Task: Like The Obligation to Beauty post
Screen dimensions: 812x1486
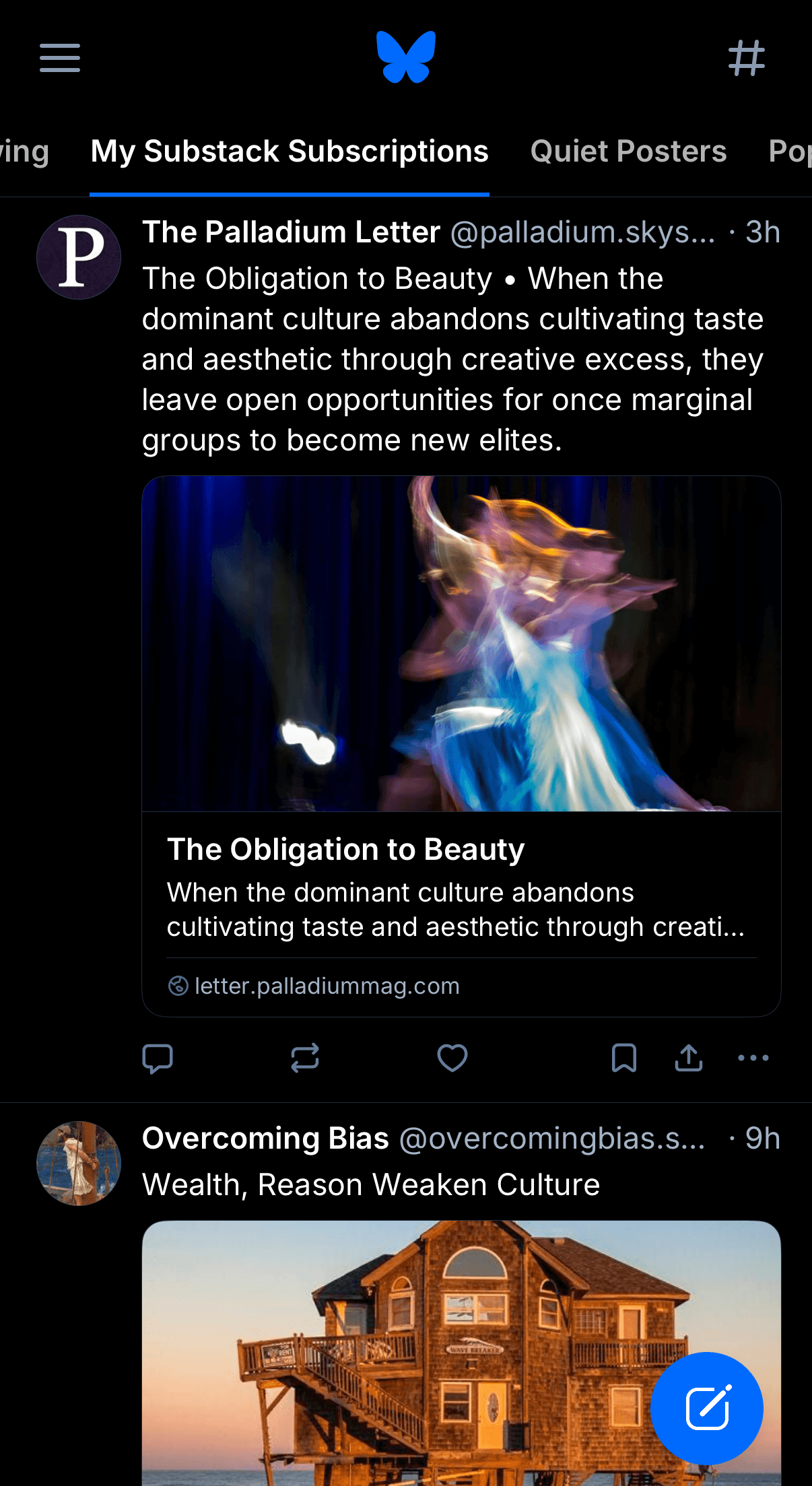Action: click(452, 1058)
